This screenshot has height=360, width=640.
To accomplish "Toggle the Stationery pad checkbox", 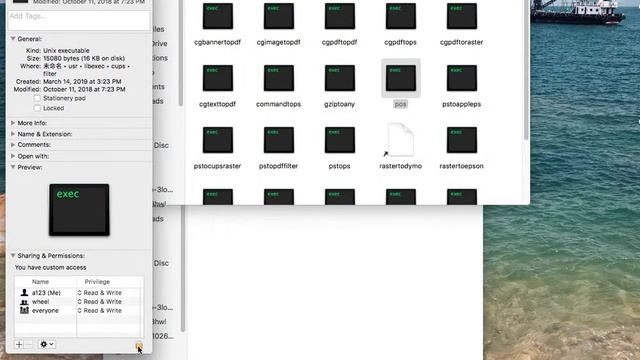I will tap(37, 98).
